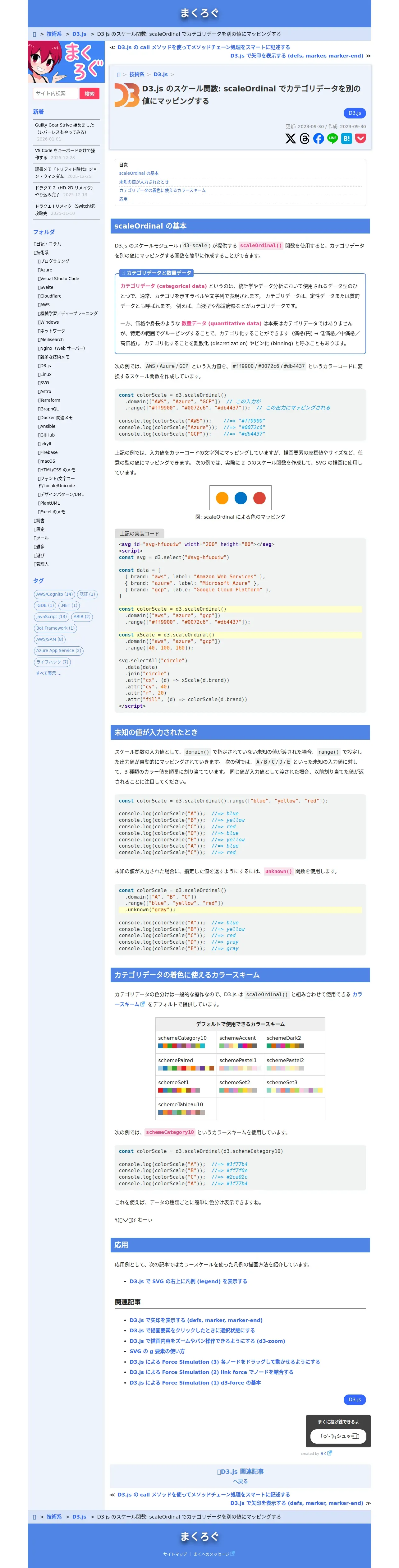Image resolution: width=399 pixels, height=1568 pixels.
Task: Click the orange circle in SVG figure
Action: coord(222,498)
